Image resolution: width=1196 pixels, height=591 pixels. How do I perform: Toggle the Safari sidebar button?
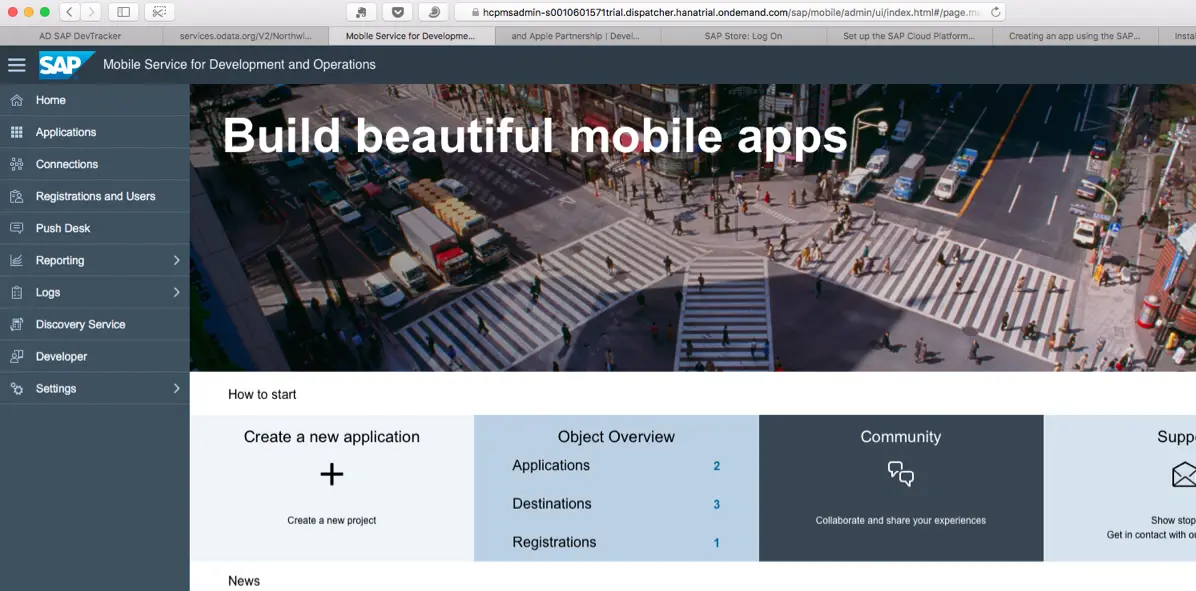(x=123, y=12)
